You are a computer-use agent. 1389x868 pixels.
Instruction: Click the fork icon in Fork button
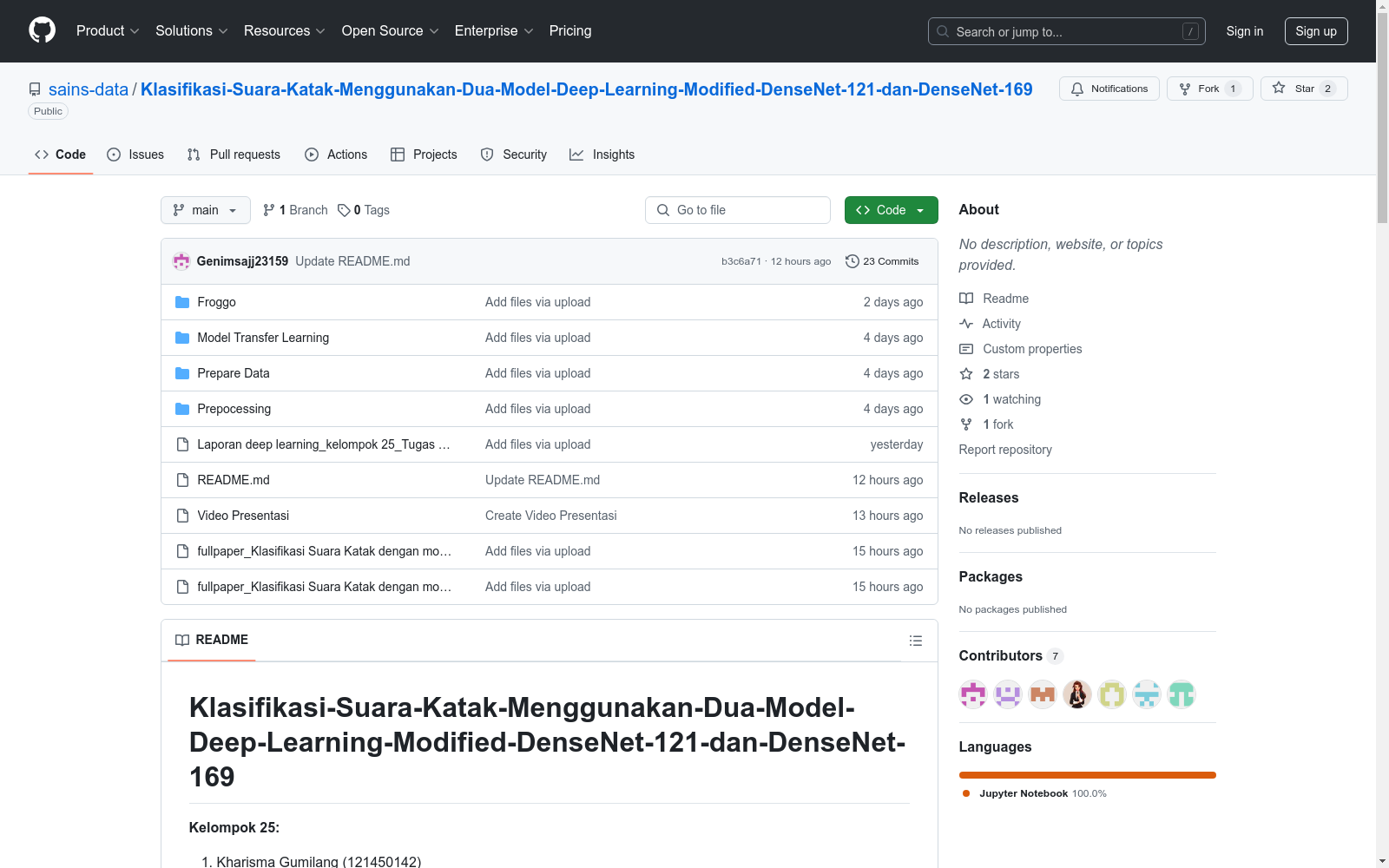click(x=1185, y=89)
